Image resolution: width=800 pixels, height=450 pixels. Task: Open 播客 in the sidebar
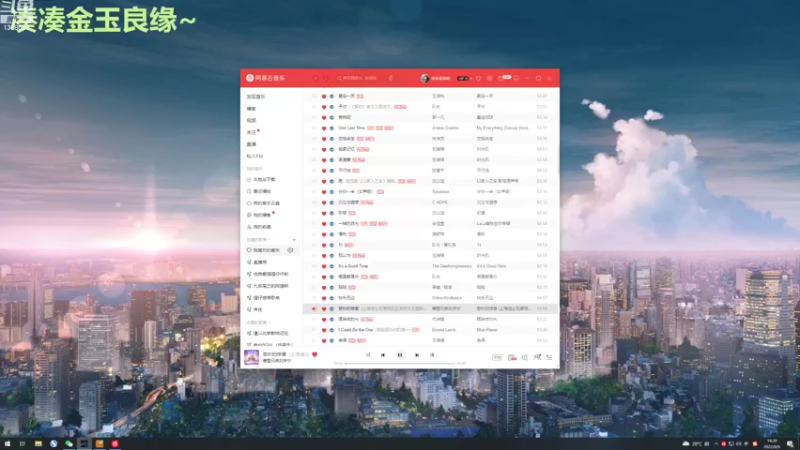[x=252, y=109]
